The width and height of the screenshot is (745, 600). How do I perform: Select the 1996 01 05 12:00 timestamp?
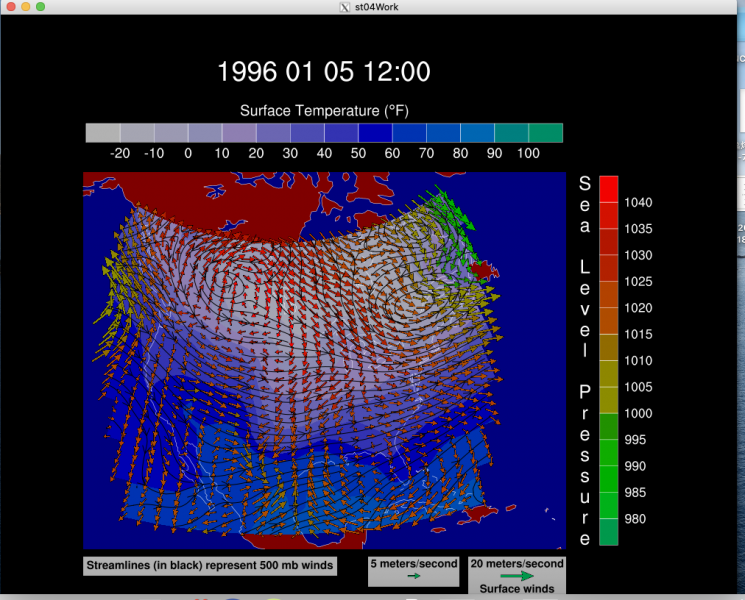324,72
